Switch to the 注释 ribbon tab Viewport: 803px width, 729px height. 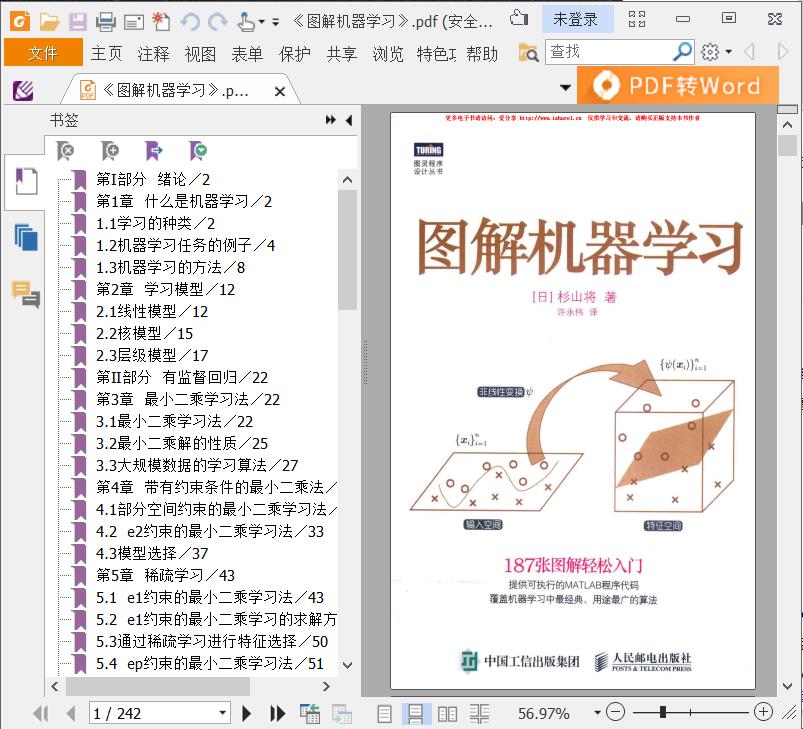[153, 53]
